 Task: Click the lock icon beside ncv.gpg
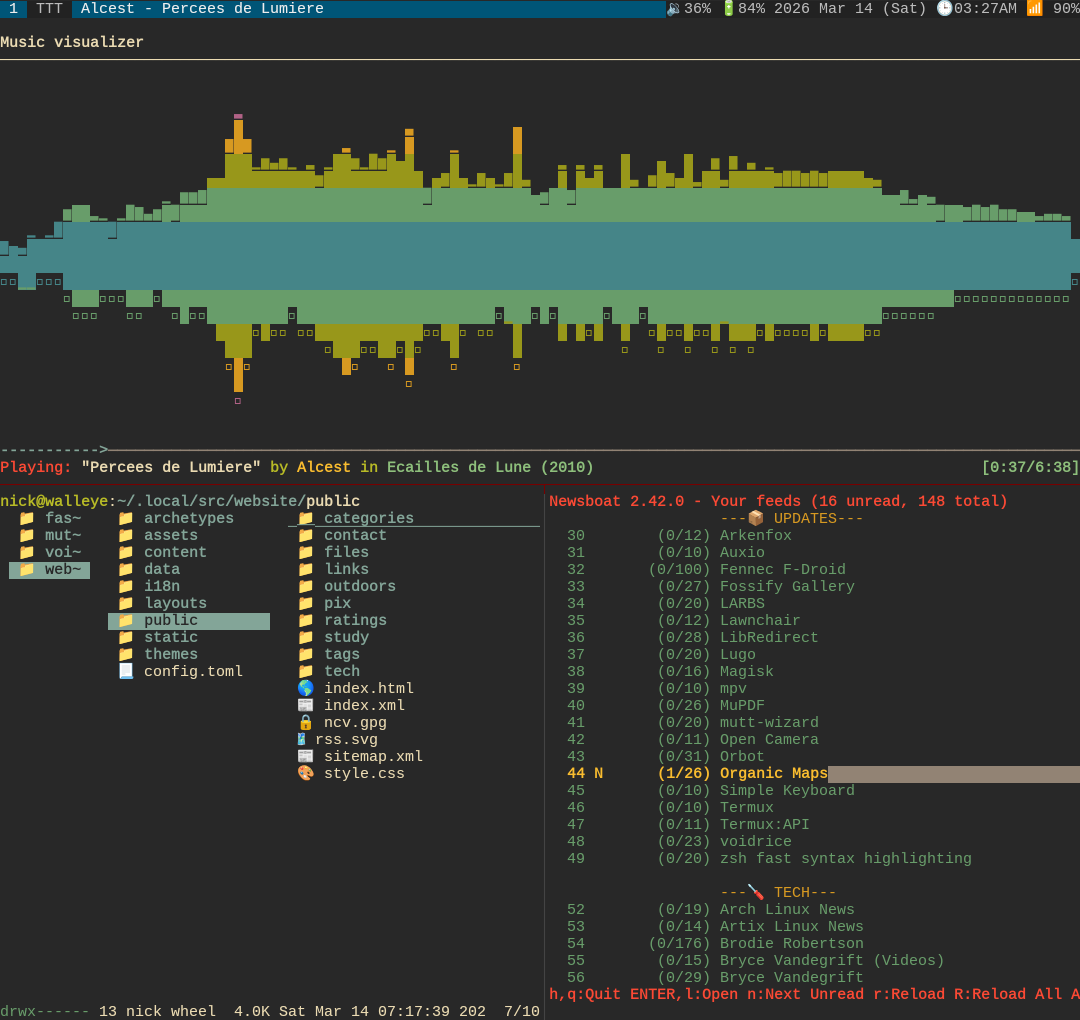[x=306, y=723]
